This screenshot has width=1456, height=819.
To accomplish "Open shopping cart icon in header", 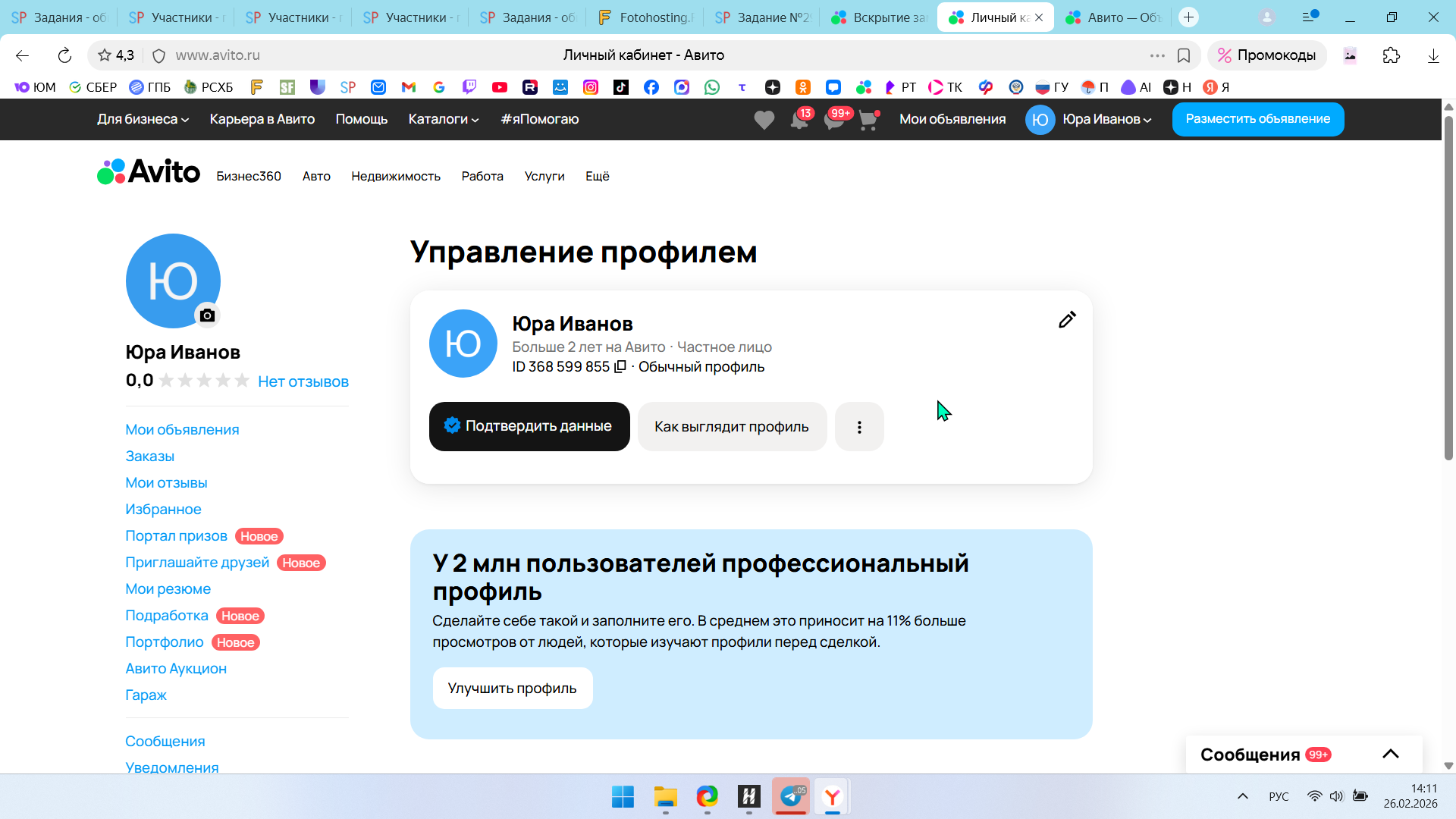I will pyautogui.click(x=868, y=120).
